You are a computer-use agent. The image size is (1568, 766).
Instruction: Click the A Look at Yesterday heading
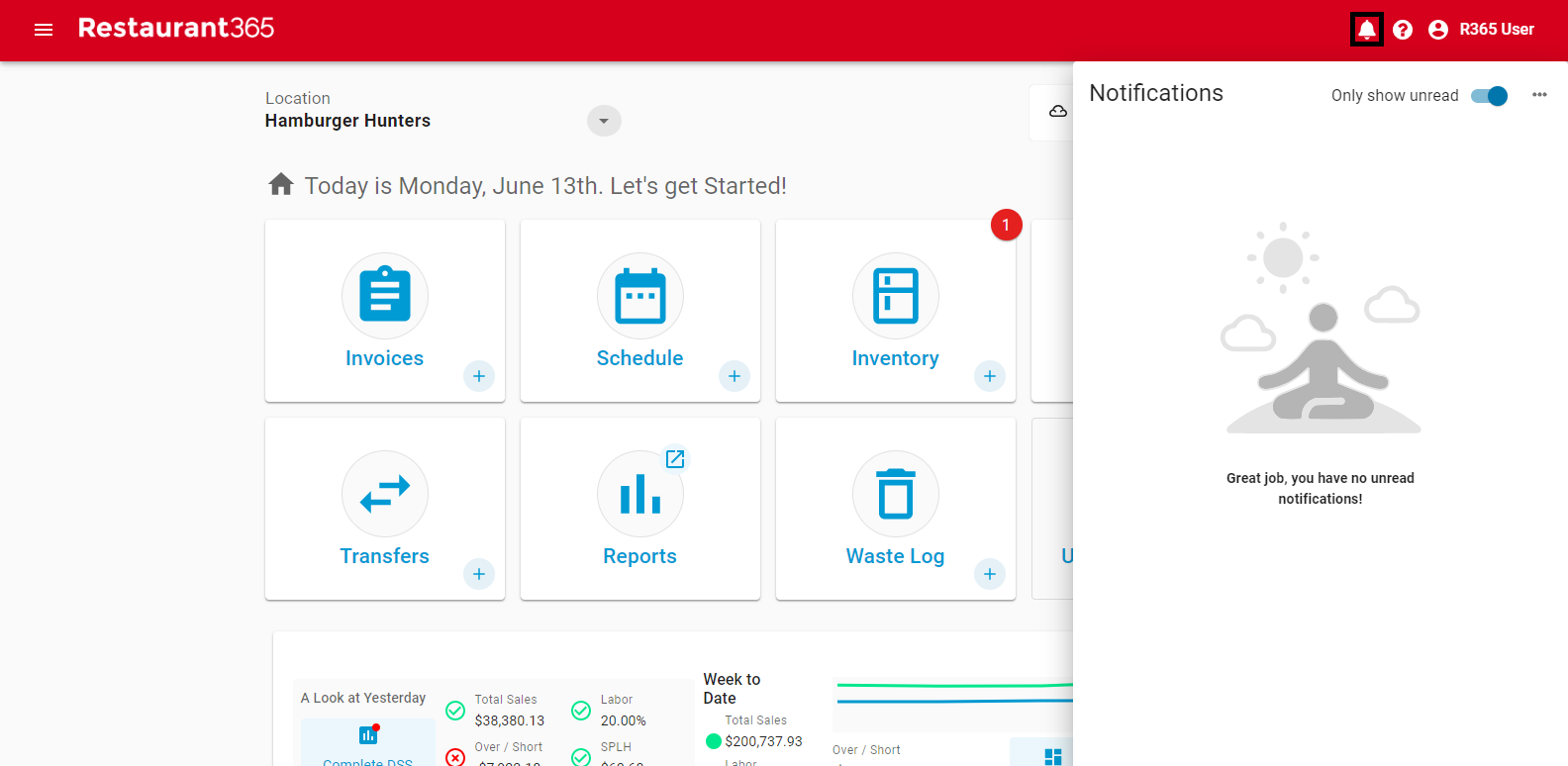[363, 698]
